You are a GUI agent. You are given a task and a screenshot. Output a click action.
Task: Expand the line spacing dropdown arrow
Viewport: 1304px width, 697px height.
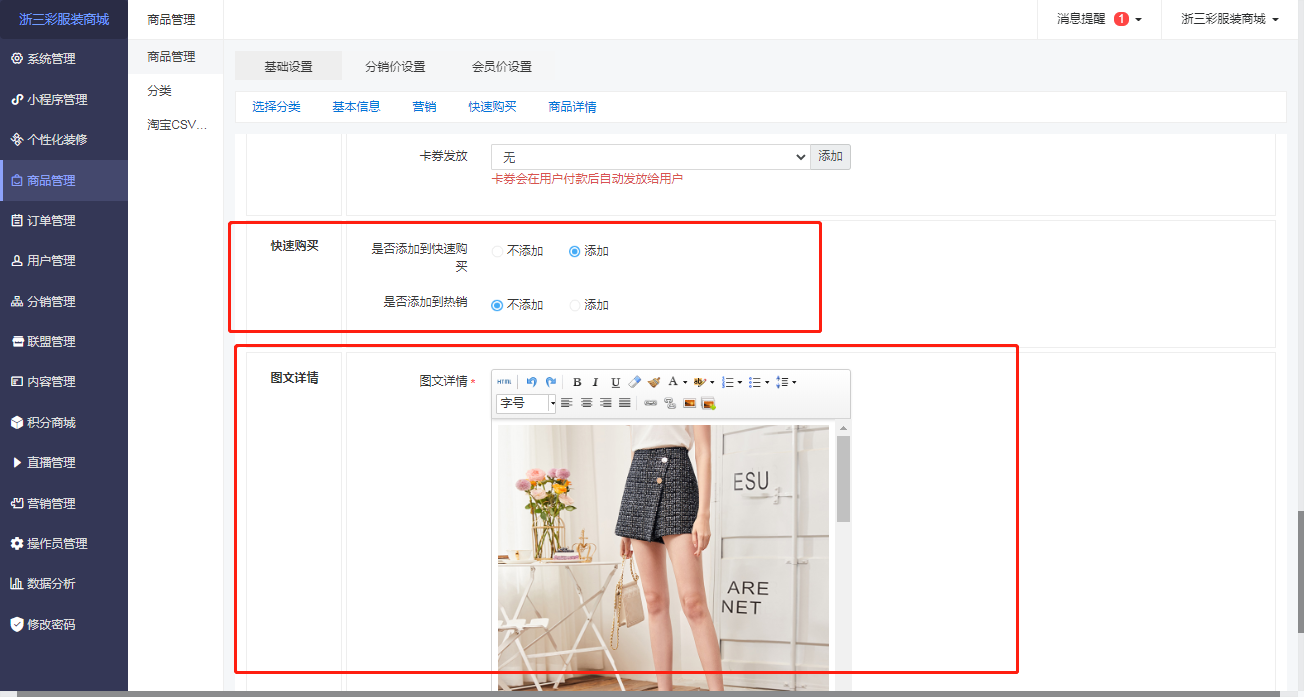[x=794, y=382]
